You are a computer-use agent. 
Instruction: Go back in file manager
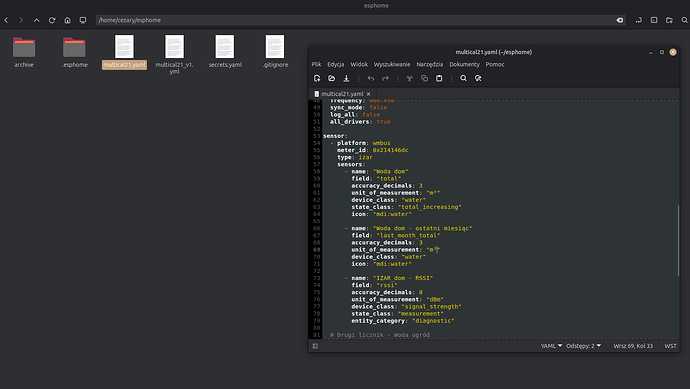click(6, 20)
